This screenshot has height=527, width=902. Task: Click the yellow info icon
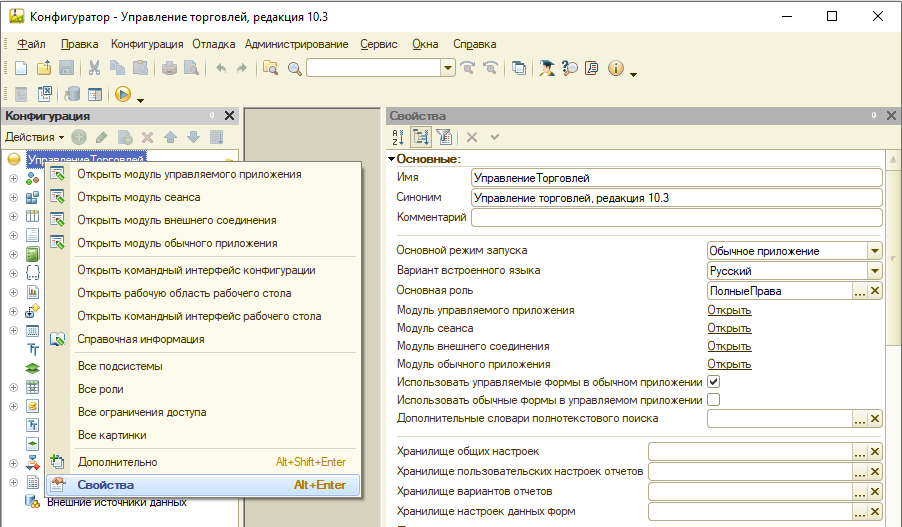tap(616, 68)
